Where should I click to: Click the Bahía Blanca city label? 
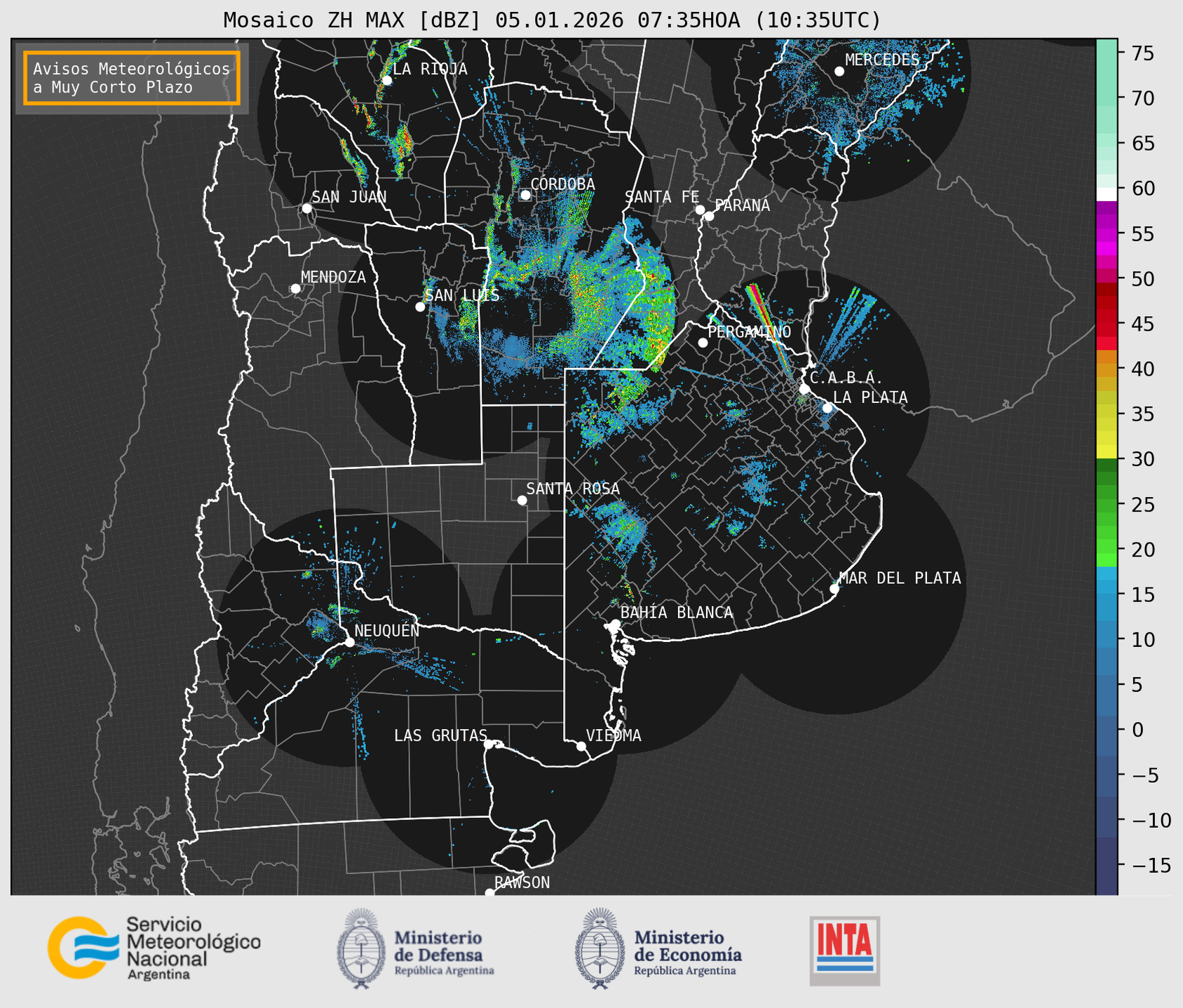click(676, 613)
